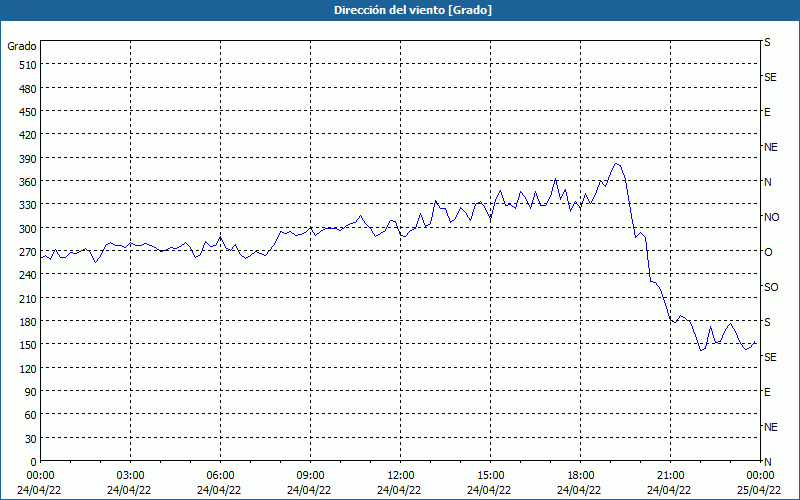Click the 00:00 label above date 25/04/22

(760, 476)
